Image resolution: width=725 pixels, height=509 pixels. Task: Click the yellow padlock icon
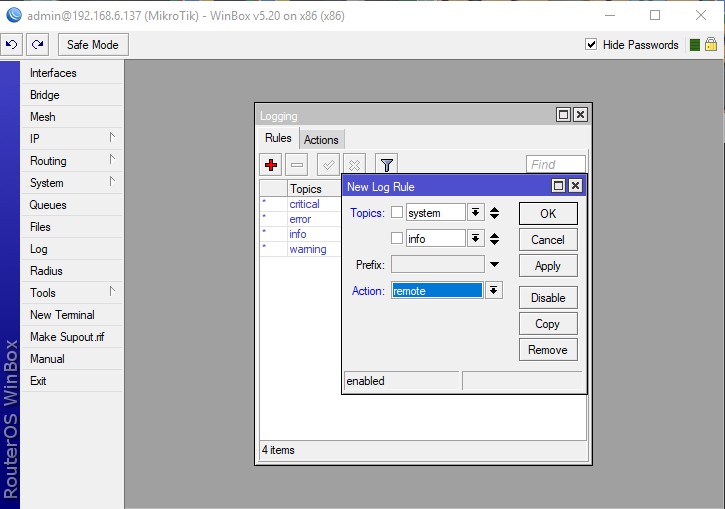[711, 44]
